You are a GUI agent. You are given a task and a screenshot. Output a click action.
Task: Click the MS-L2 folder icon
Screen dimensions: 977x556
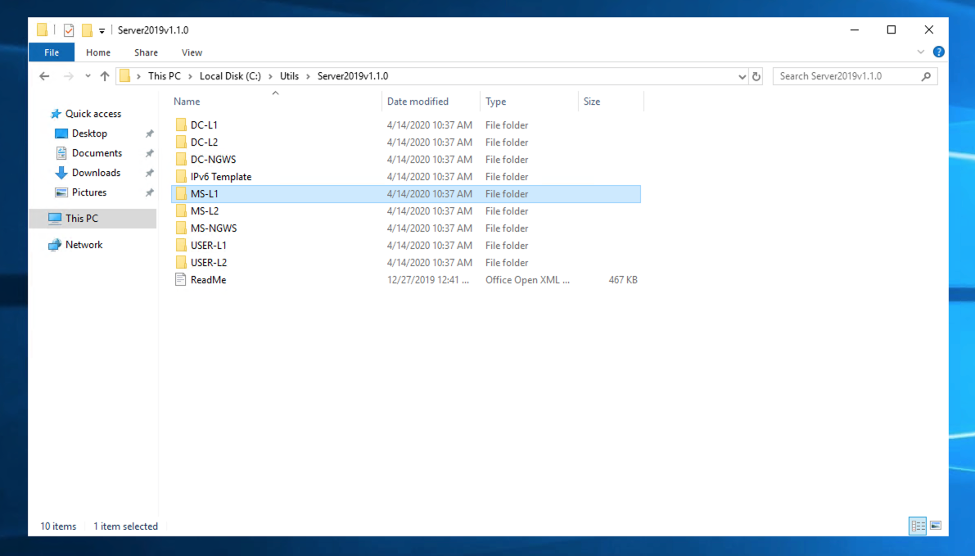181,211
